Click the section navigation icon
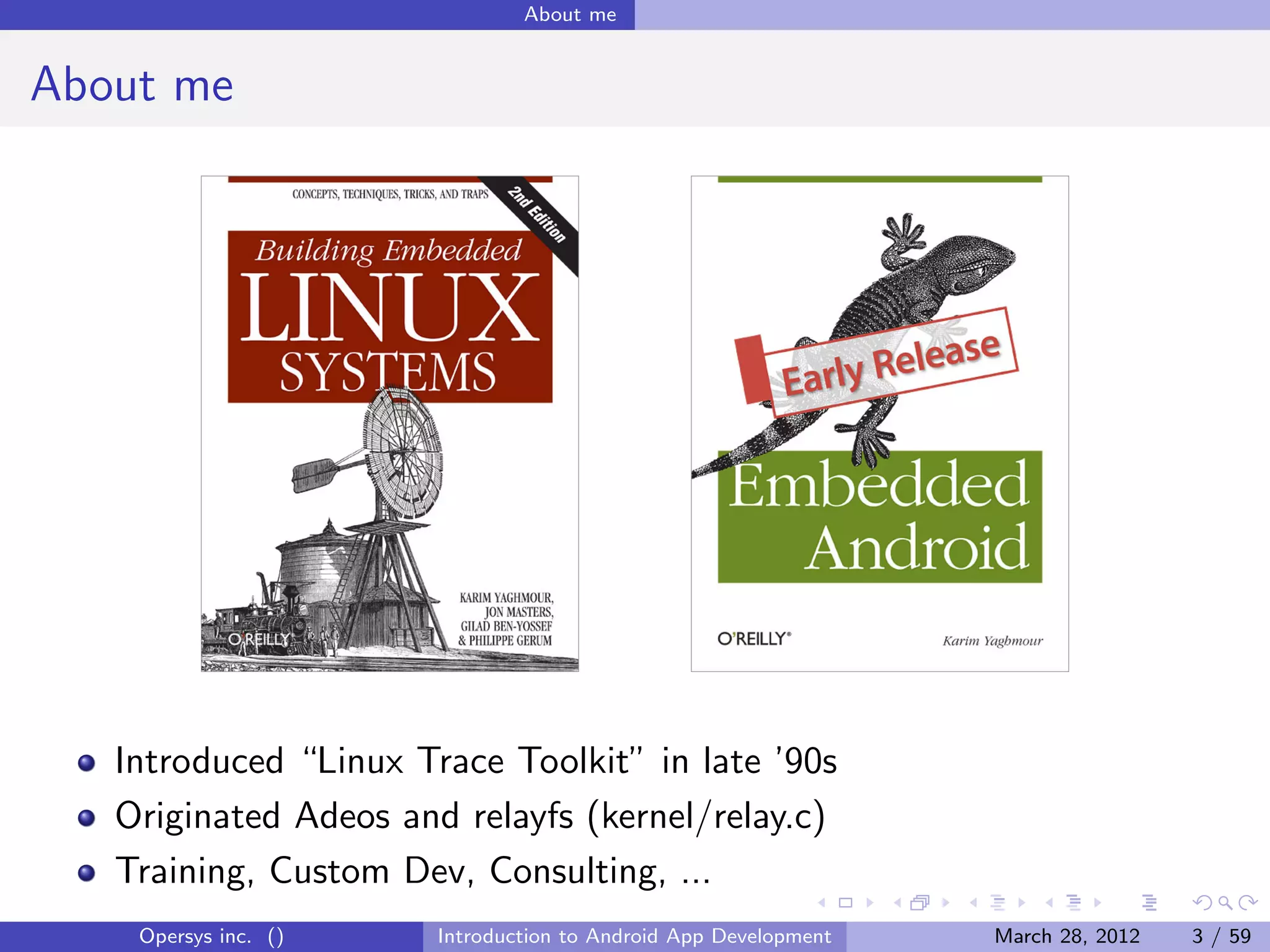1270x952 pixels. coord(1073,903)
